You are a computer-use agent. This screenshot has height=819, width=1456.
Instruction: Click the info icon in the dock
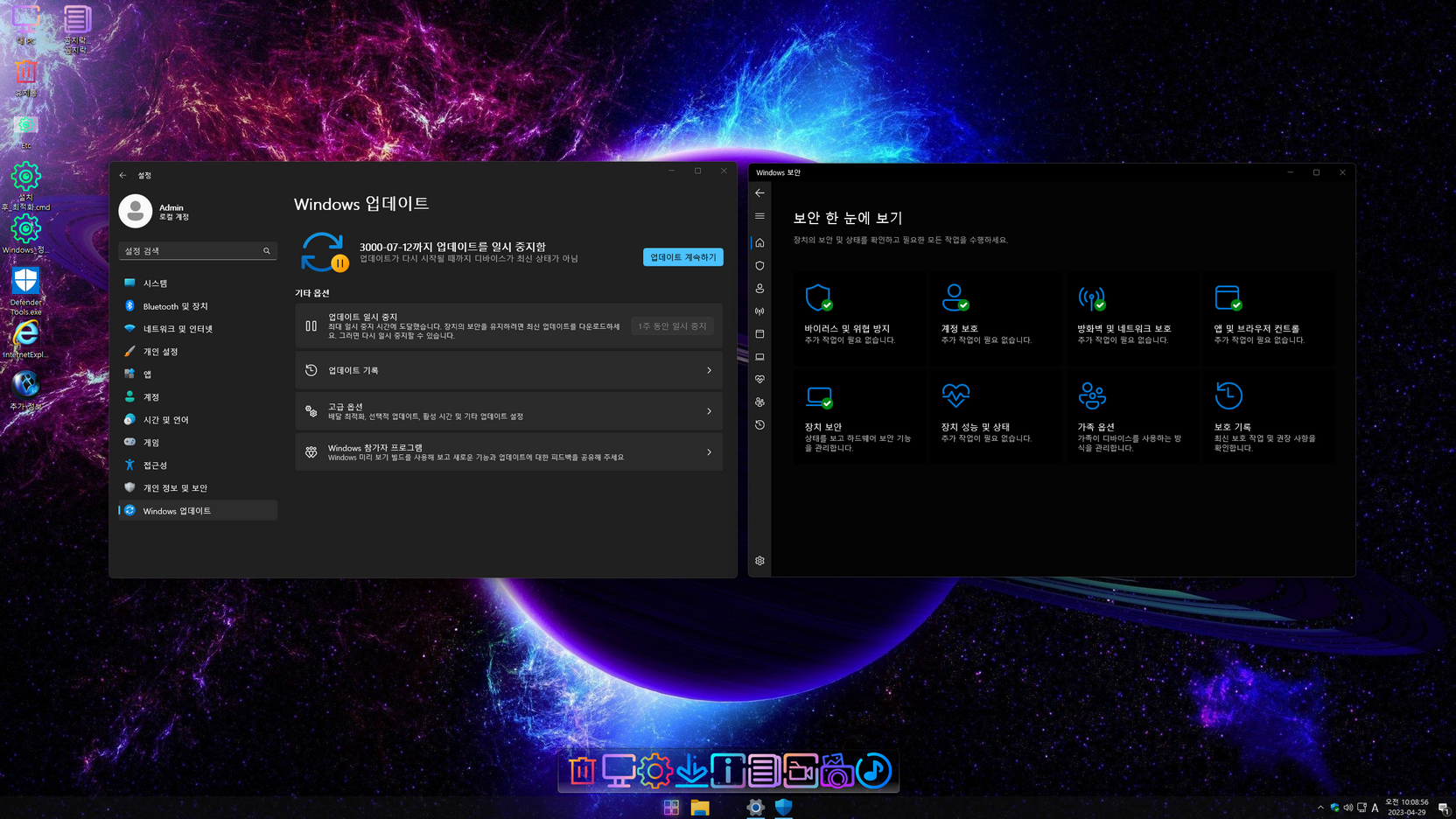pyautogui.click(x=727, y=771)
